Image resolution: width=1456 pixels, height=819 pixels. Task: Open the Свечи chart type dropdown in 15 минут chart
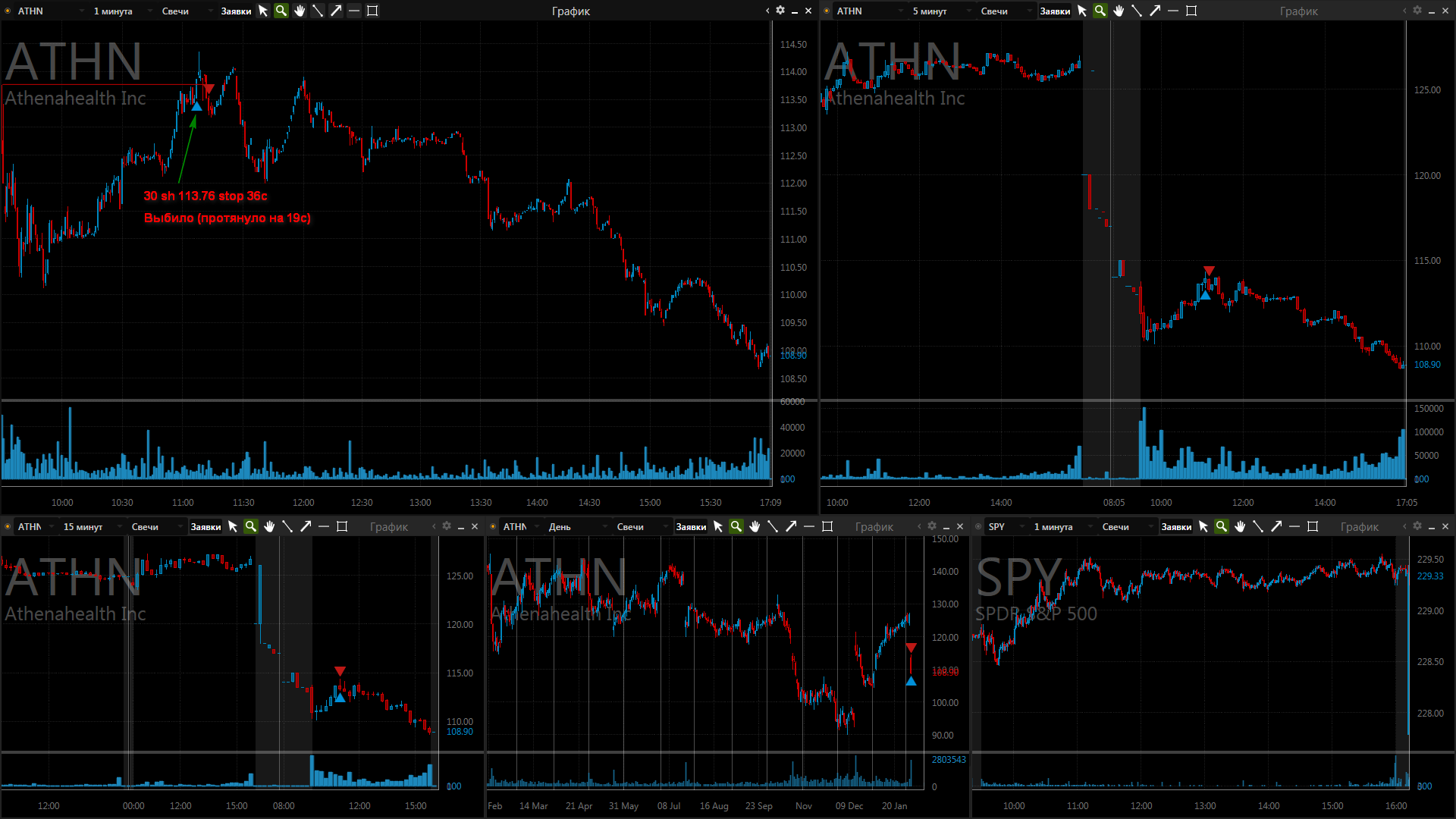(156, 527)
